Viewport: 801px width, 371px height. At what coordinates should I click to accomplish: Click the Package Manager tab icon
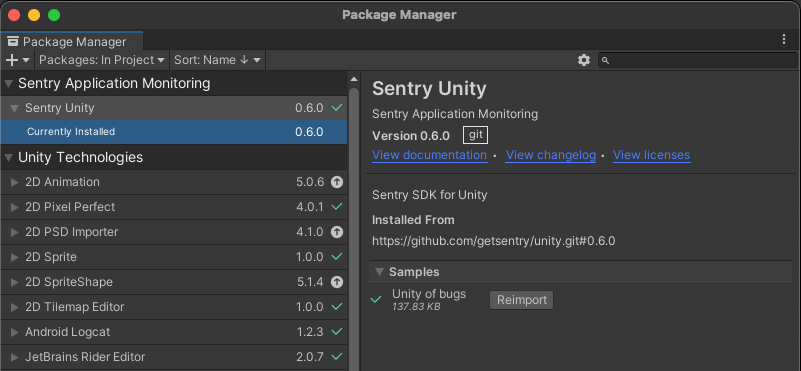[13, 41]
